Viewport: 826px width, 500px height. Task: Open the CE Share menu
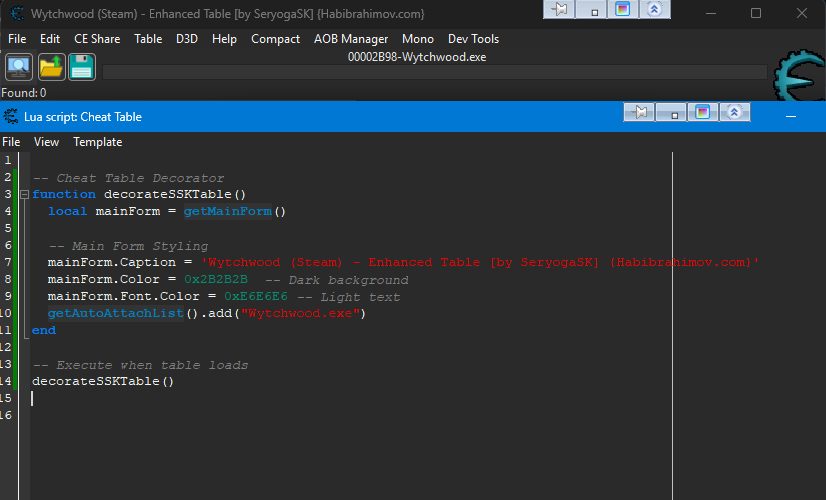[x=97, y=39]
